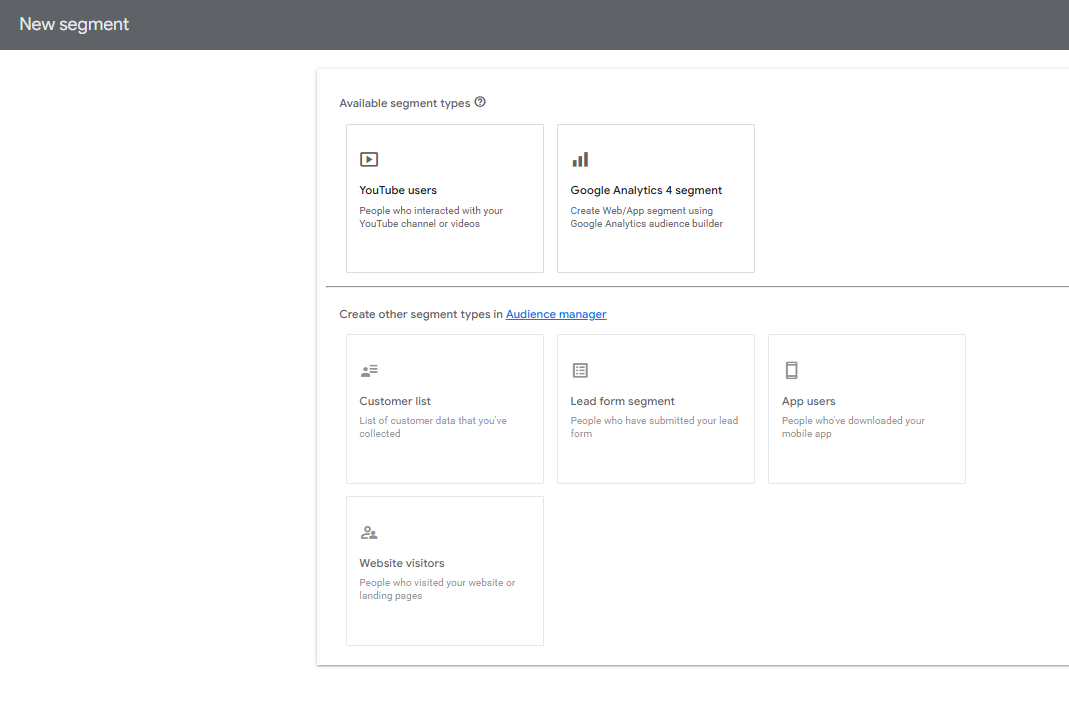Choose the Google Analytics 4 segment title
This screenshot has height=714, width=1069.
coord(646,190)
